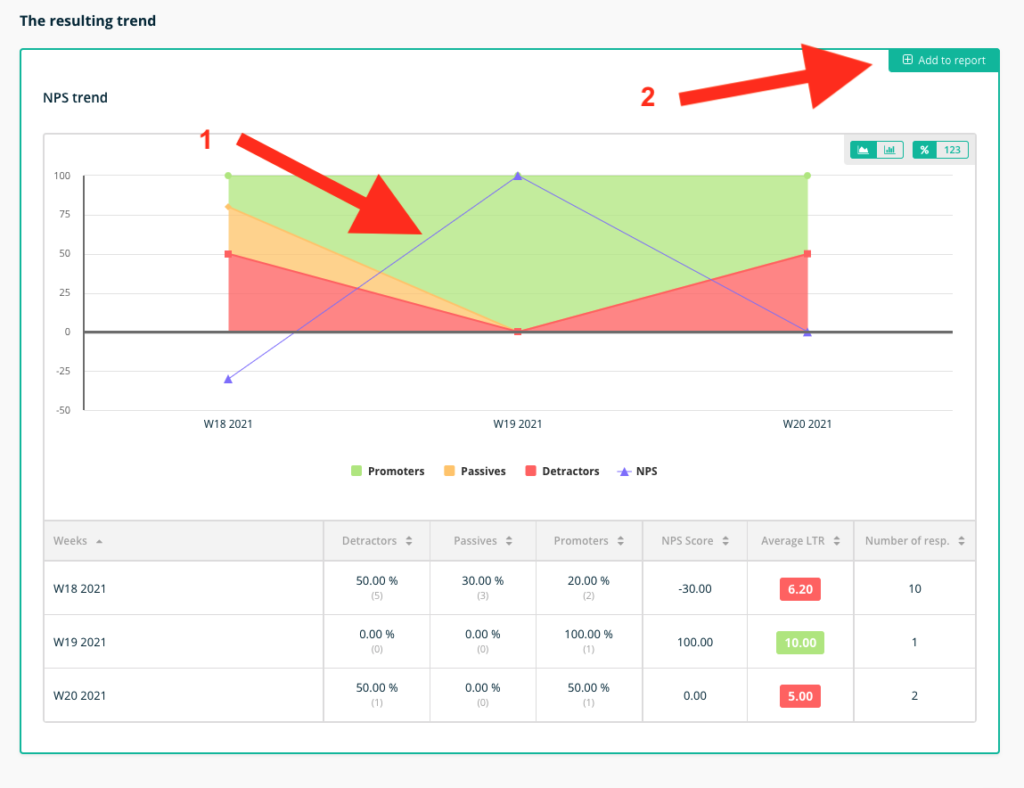Switch to bar chart view icon
The height and width of the screenshot is (788, 1024).
[889, 150]
